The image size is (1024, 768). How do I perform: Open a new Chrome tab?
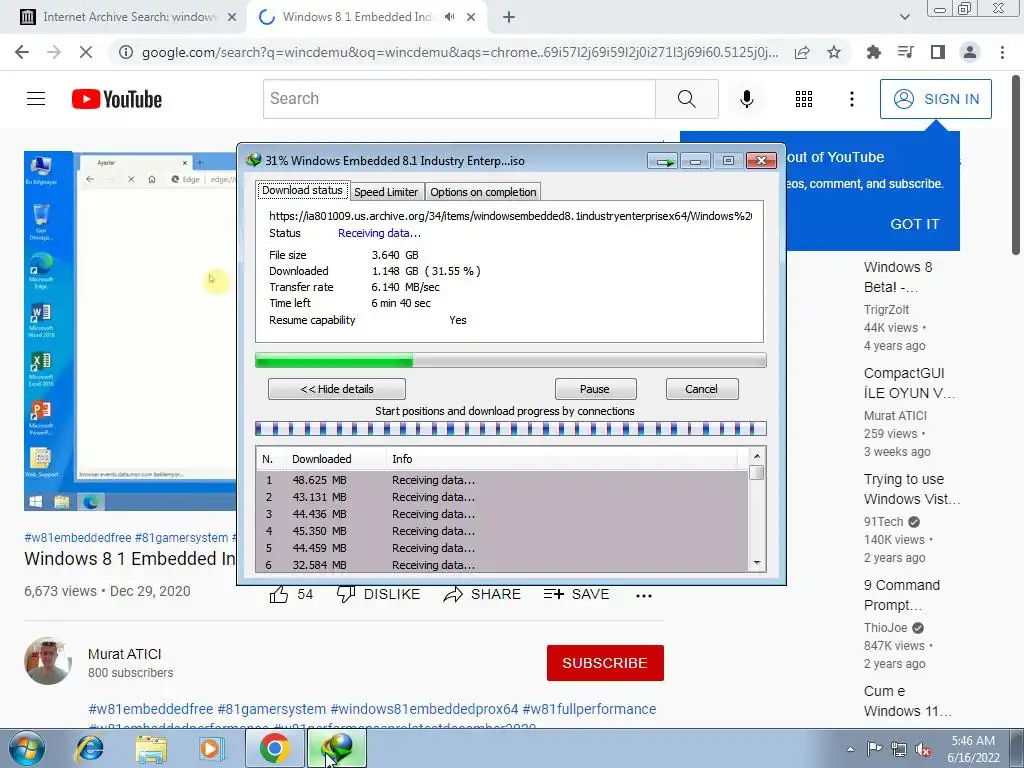point(509,17)
